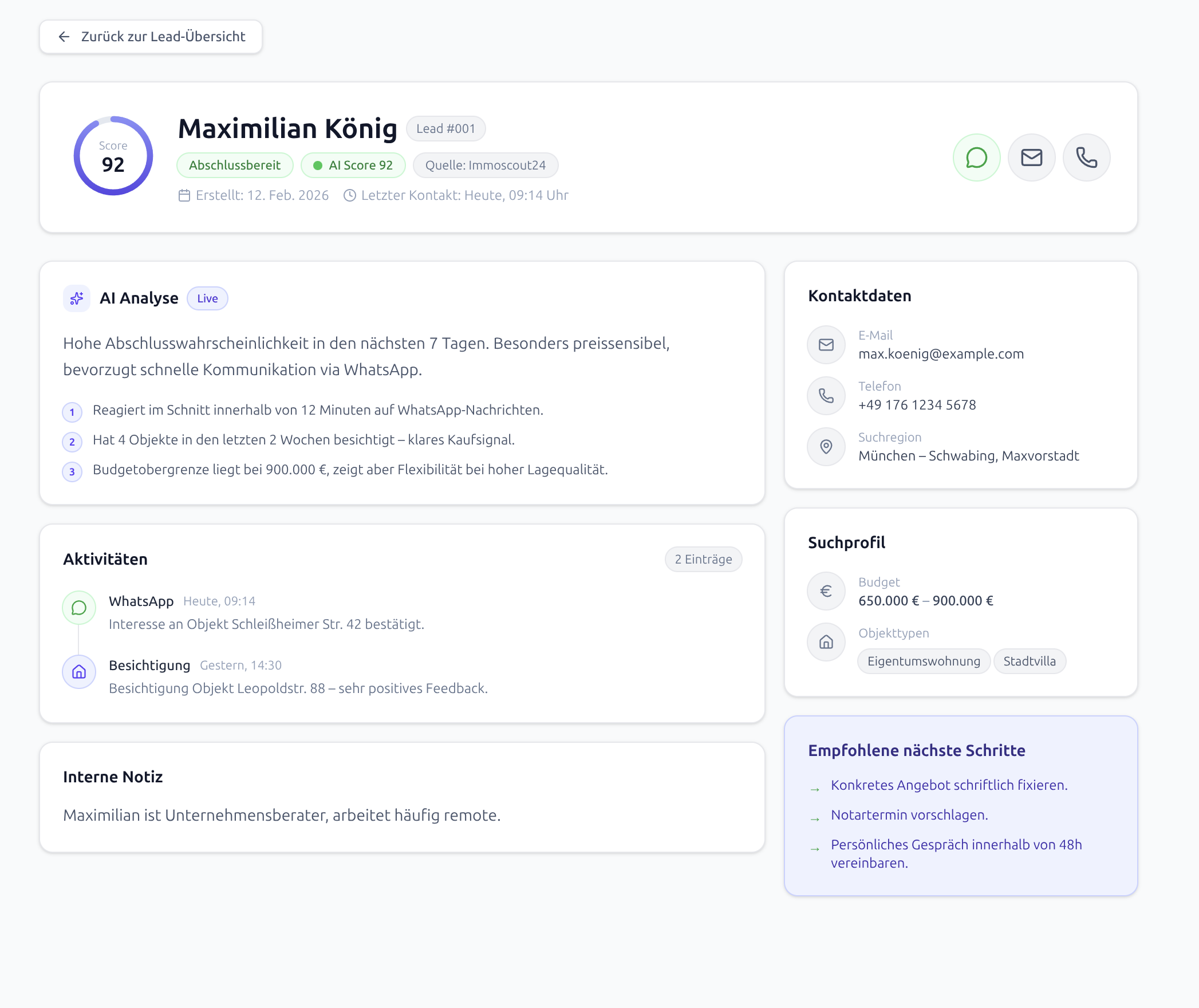Click the Quelle: Immoscout24 tag
Viewport: 1199px width, 1008px height.
486,166
